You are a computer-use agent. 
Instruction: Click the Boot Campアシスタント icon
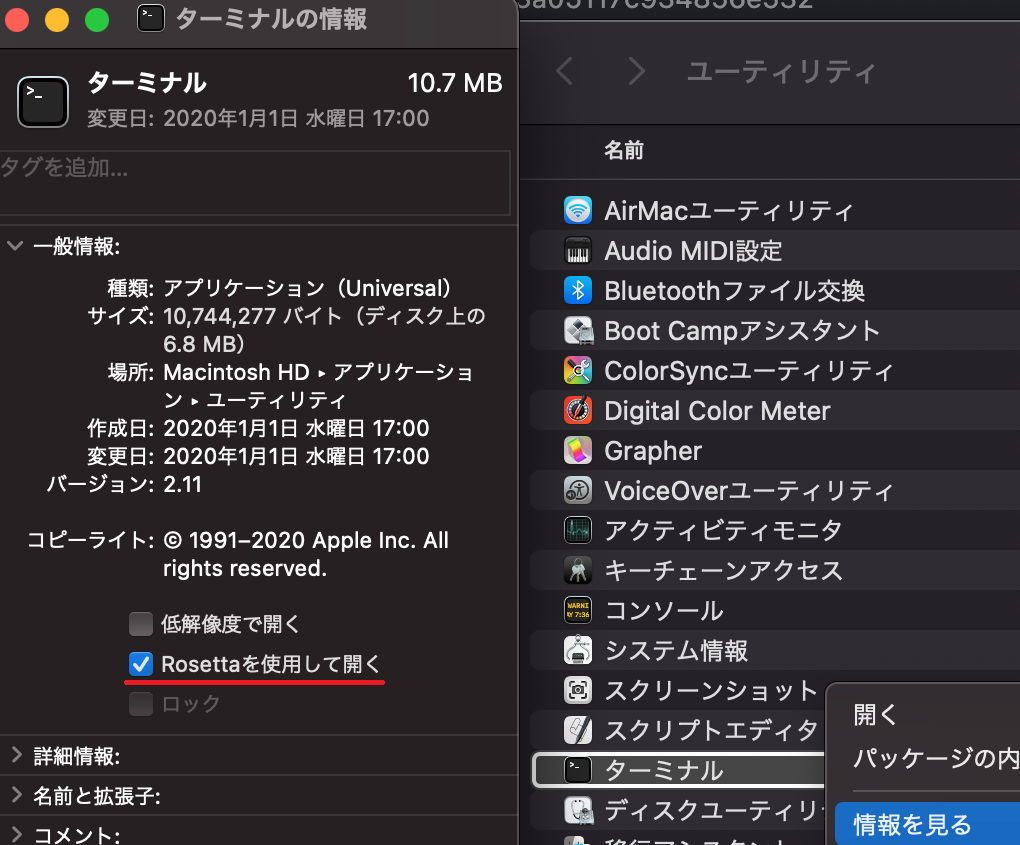pos(578,330)
